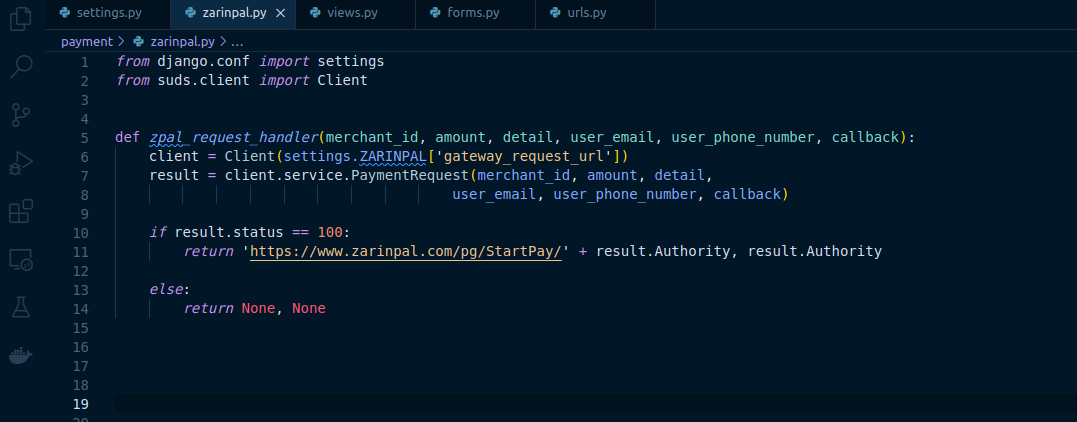
Task: Click the number 100 on line 10
Action: [330, 232]
